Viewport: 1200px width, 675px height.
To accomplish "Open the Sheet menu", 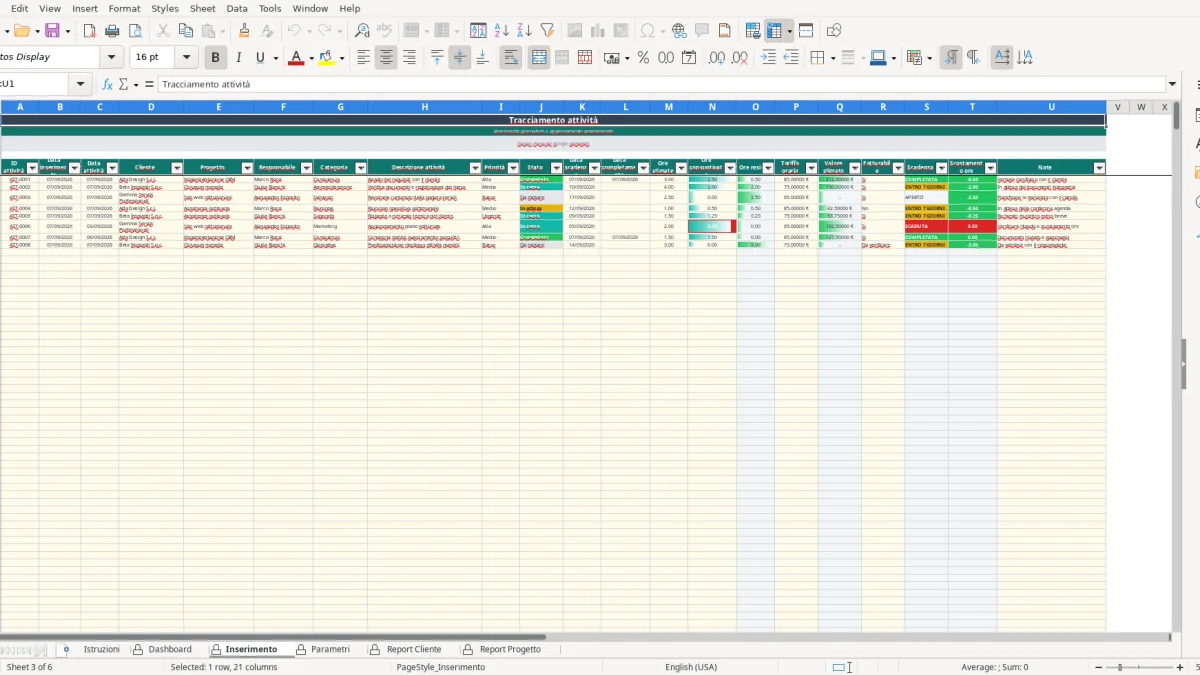I will click(203, 8).
